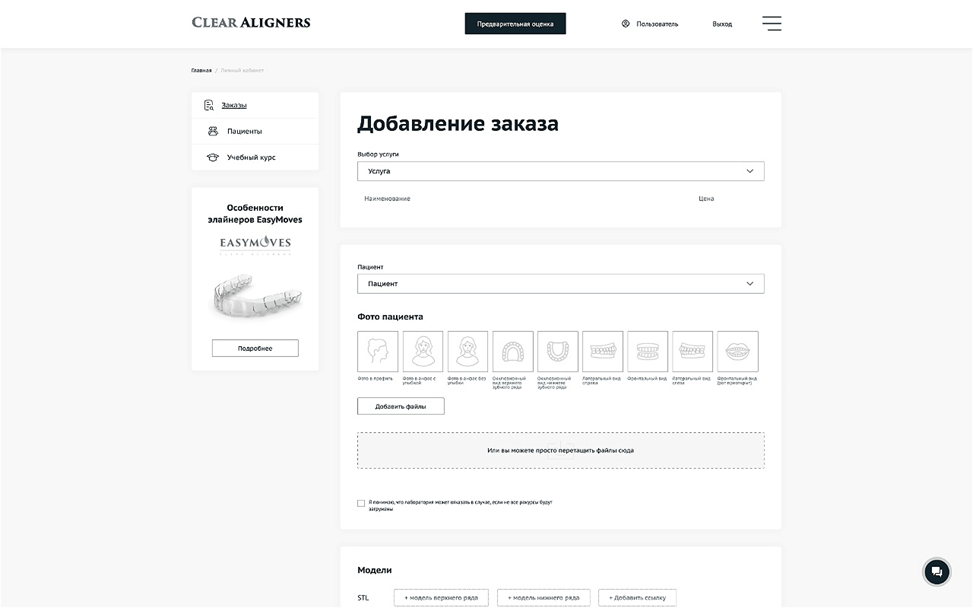
Task: Click Выход to log out
Action: [x=722, y=24]
